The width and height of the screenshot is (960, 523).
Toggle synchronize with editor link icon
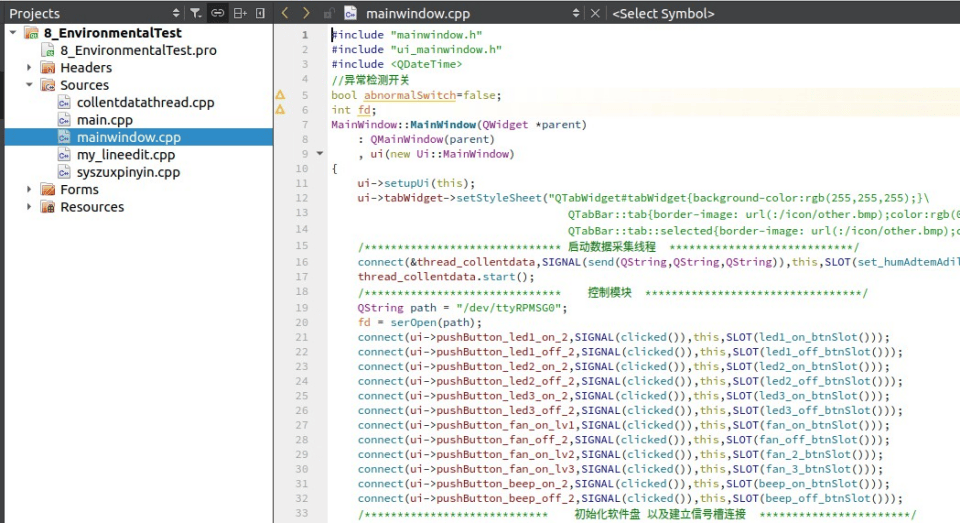pos(218,13)
